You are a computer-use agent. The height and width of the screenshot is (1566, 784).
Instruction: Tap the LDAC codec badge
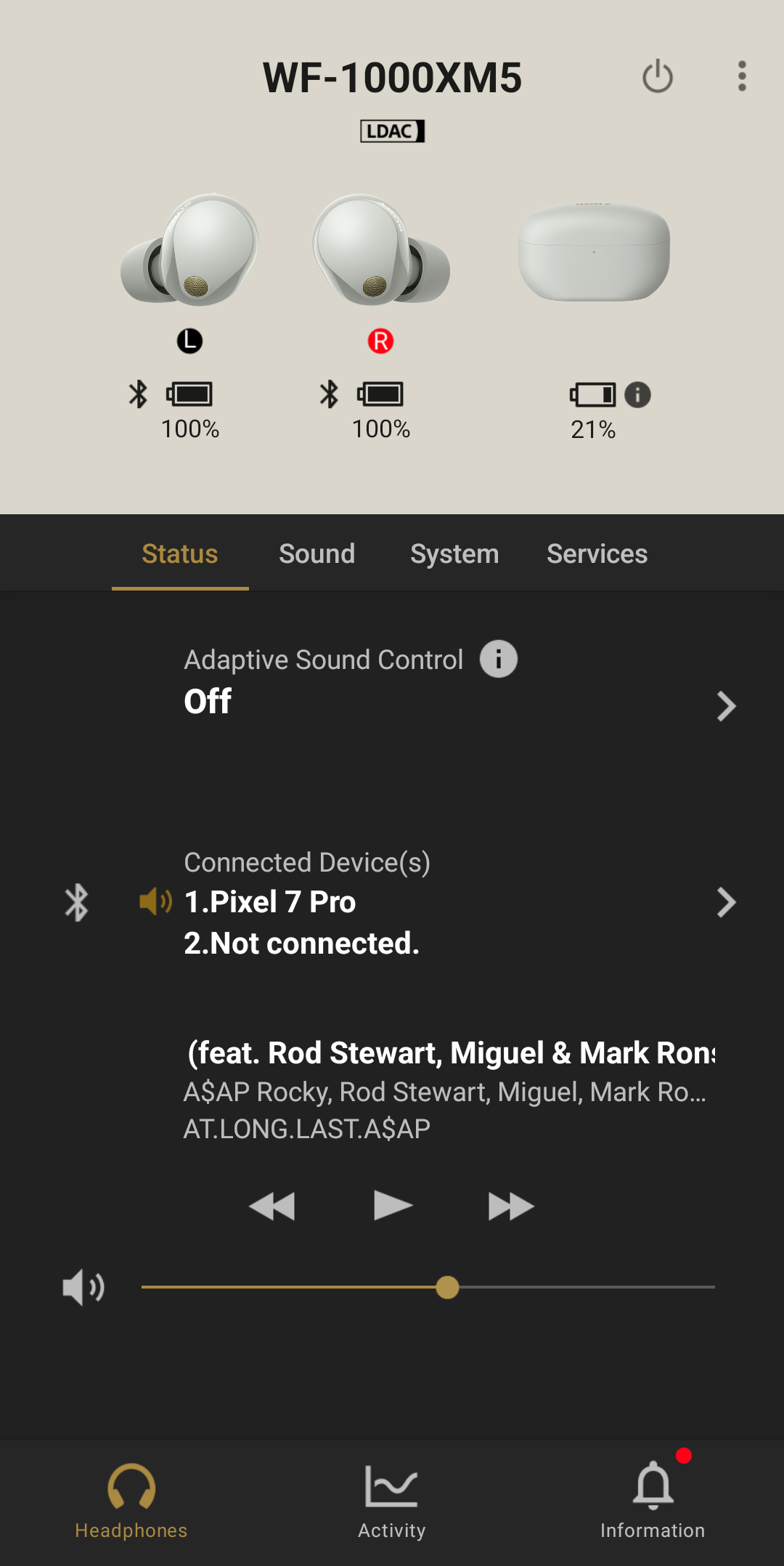392,131
